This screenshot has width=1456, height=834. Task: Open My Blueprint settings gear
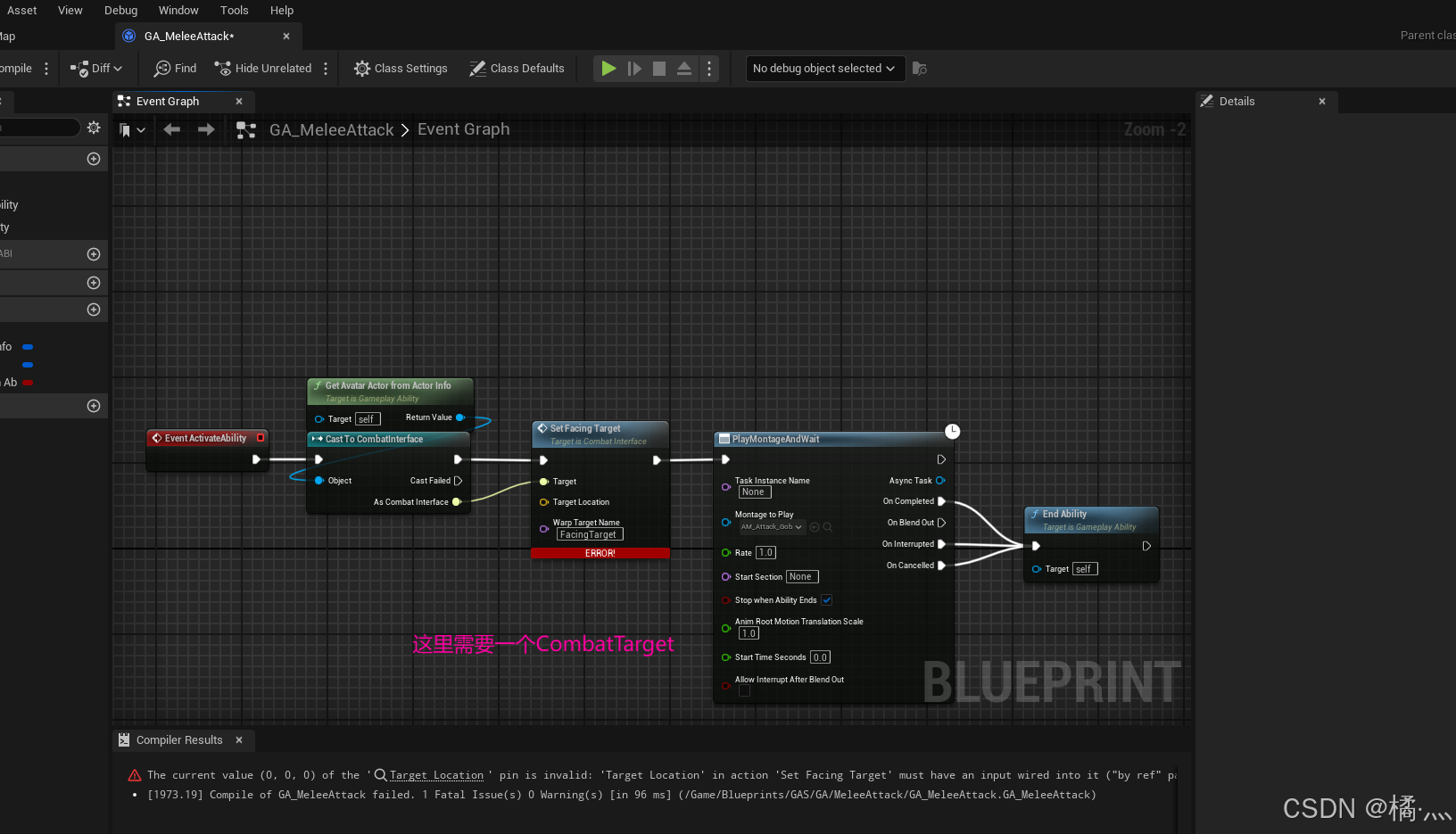tap(94, 128)
